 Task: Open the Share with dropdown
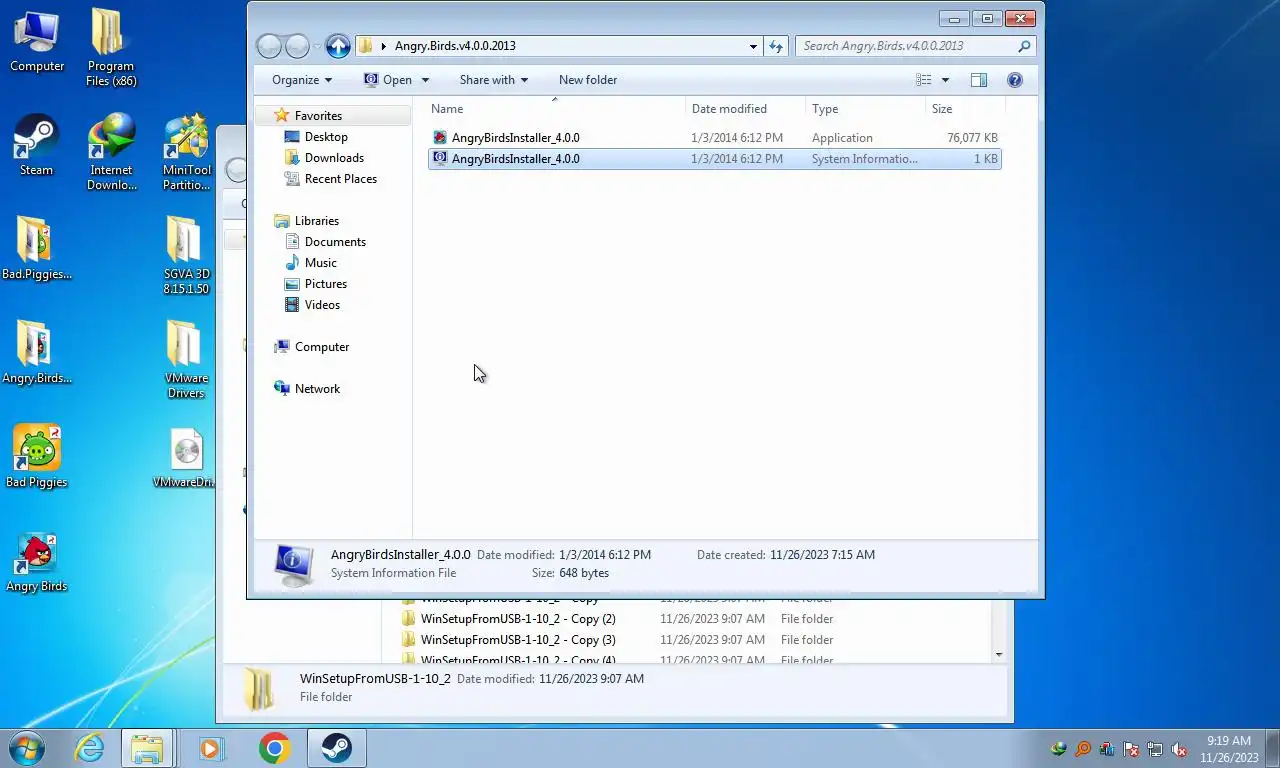tap(493, 80)
